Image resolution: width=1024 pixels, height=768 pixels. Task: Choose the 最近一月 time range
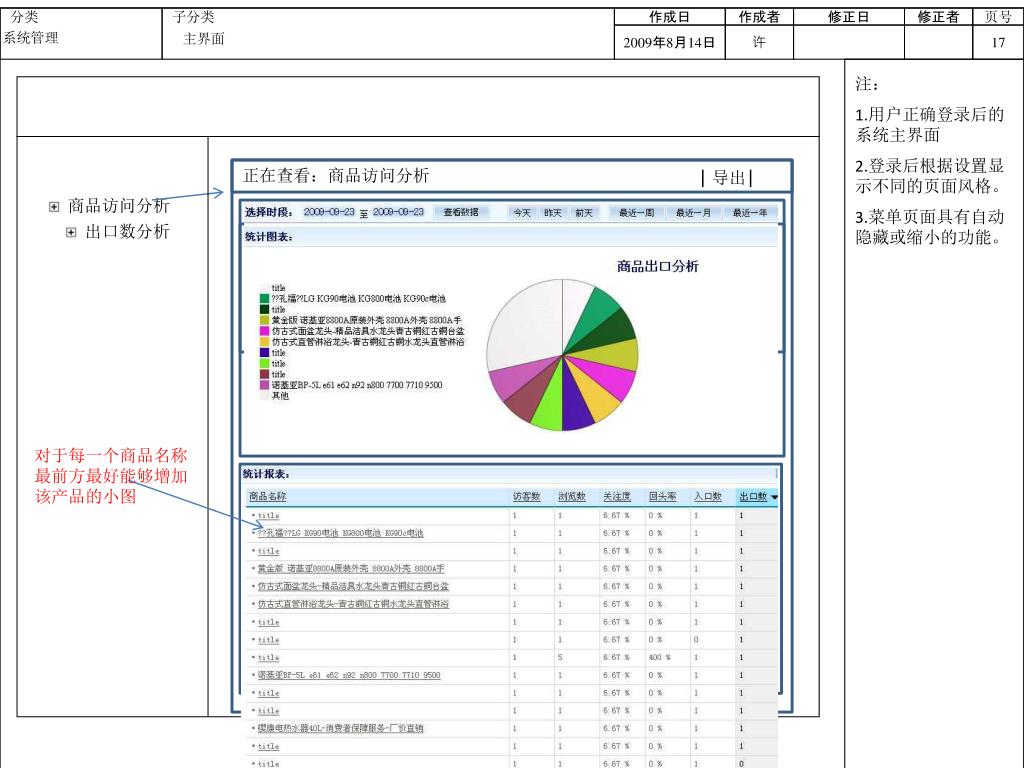[693, 213]
